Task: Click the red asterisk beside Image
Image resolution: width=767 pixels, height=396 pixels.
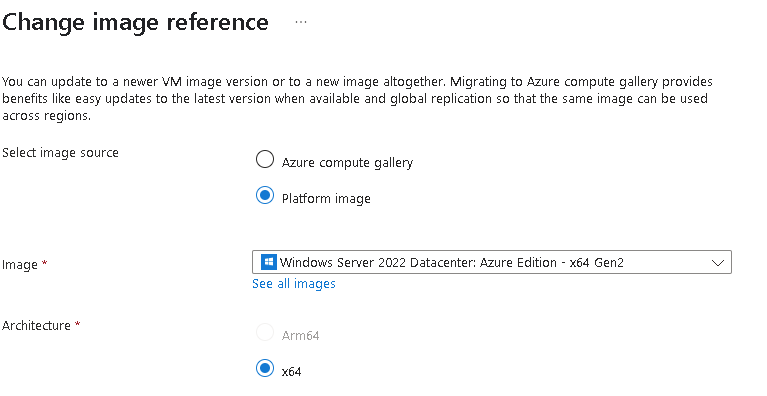Action: pos(45,263)
